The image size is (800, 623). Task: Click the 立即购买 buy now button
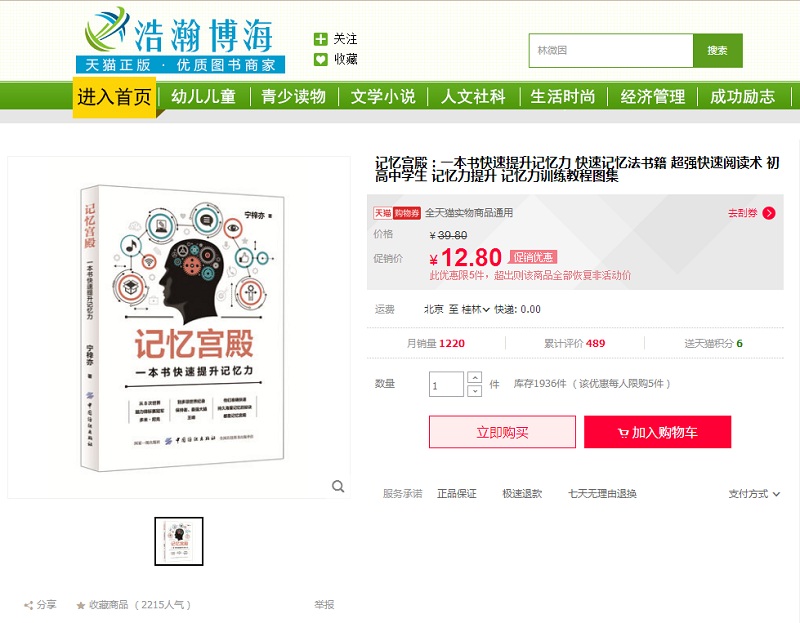coord(503,432)
